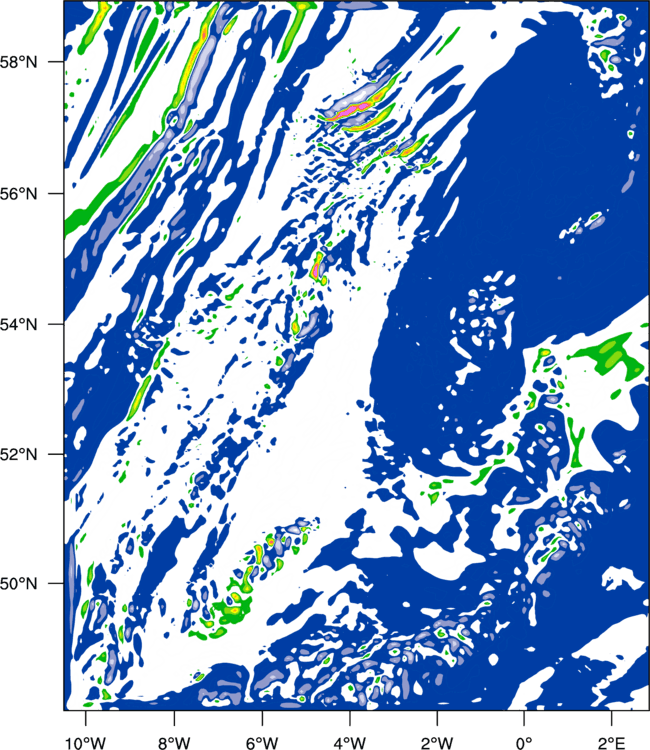This screenshot has height=750, width=650.
Task: Click the 52°N latitude label
Action: click(19, 454)
